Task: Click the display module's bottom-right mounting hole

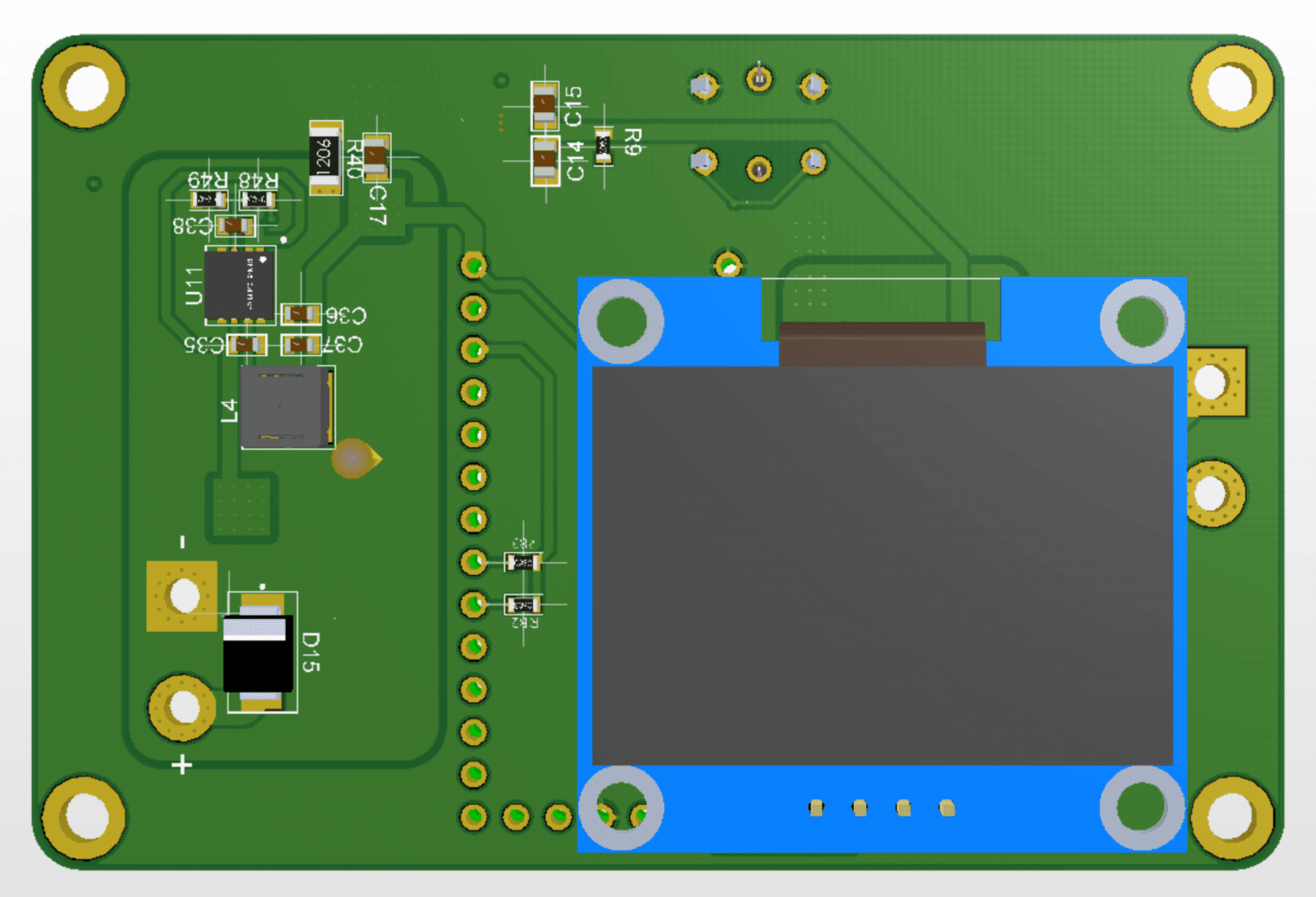Action: [x=1142, y=808]
